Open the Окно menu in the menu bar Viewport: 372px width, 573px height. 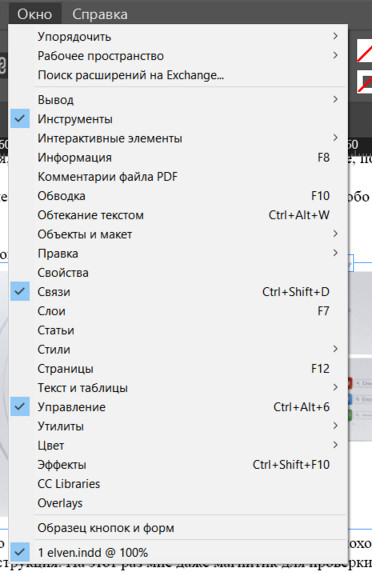click(35, 14)
